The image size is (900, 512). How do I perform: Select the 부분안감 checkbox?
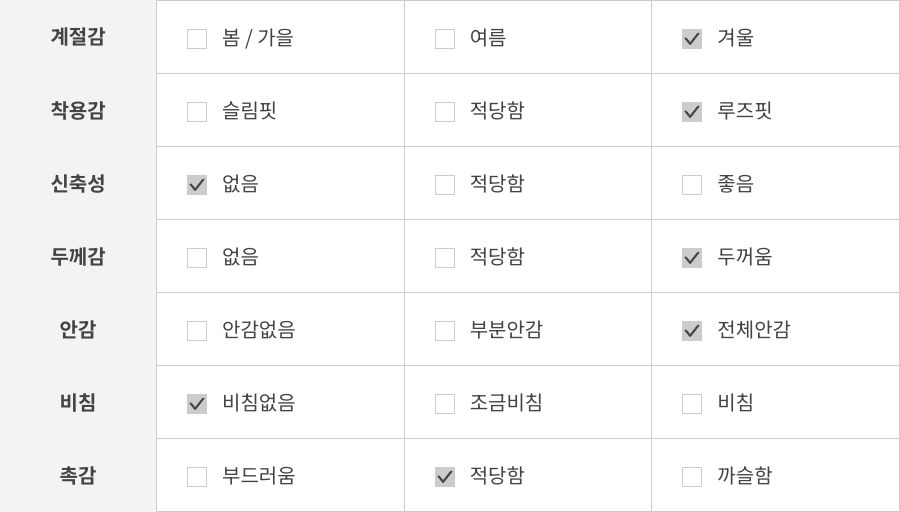pyautogui.click(x=445, y=331)
